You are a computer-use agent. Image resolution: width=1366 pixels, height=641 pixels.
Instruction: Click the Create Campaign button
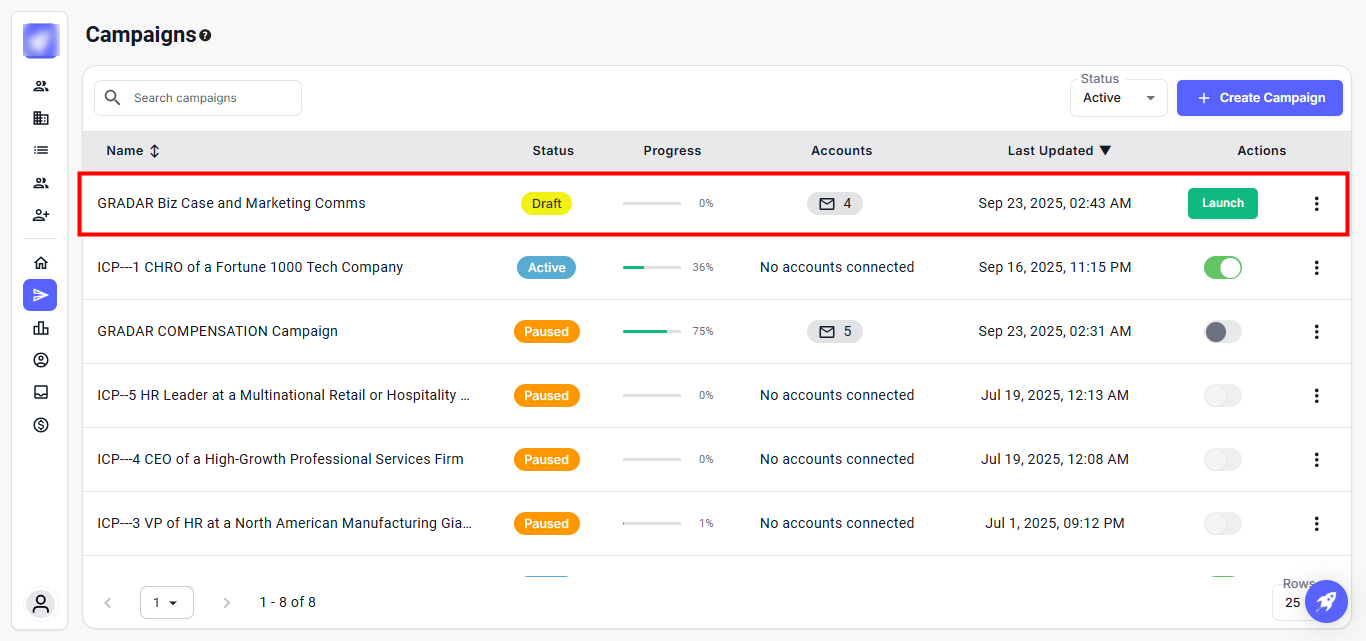pyautogui.click(x=1259, y=98)
